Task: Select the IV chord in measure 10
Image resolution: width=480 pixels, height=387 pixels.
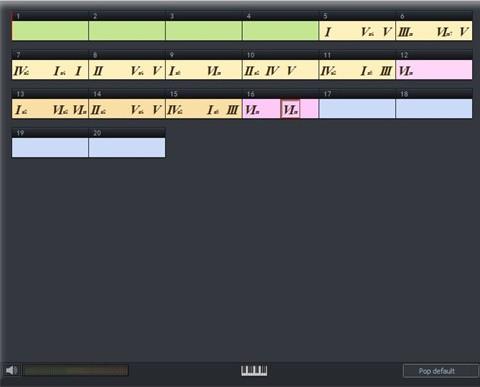Action: click(272, 71)
